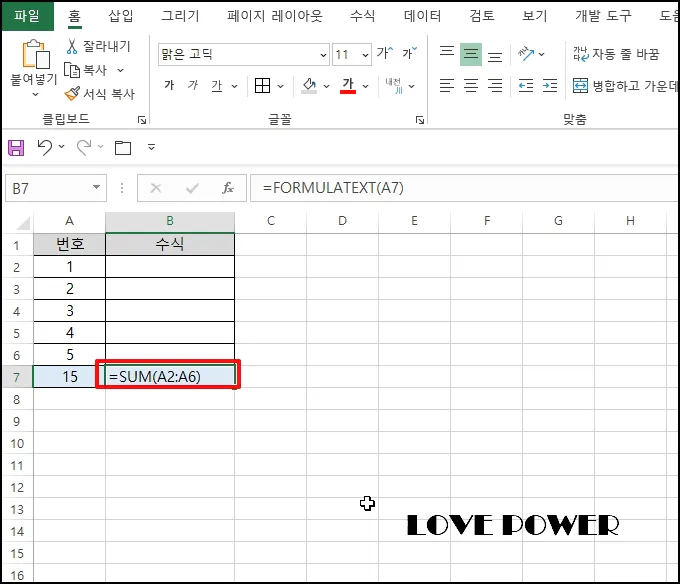Click cell B7 containing =SUM(A2:A6)

pos(170,376)
